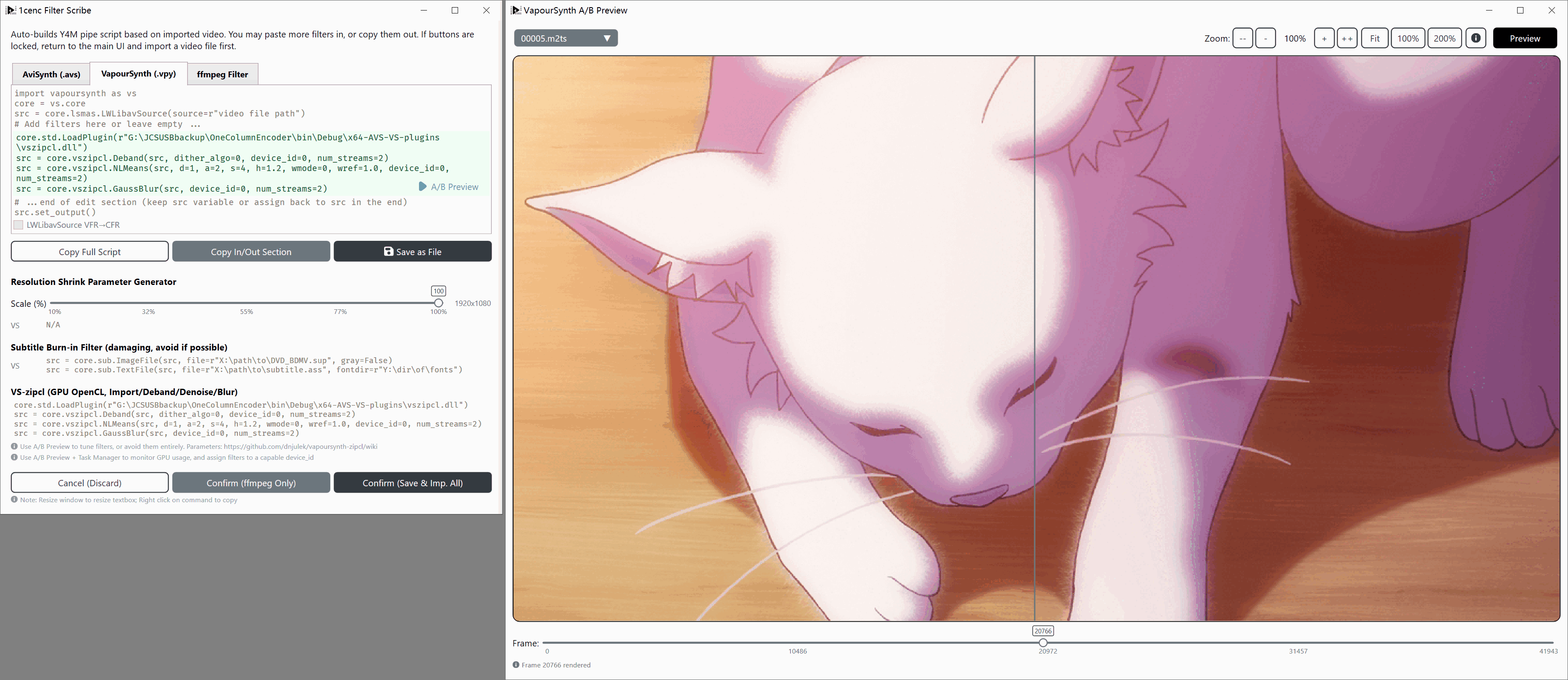Click Confirm (ffmpeg Only) button

251,483
